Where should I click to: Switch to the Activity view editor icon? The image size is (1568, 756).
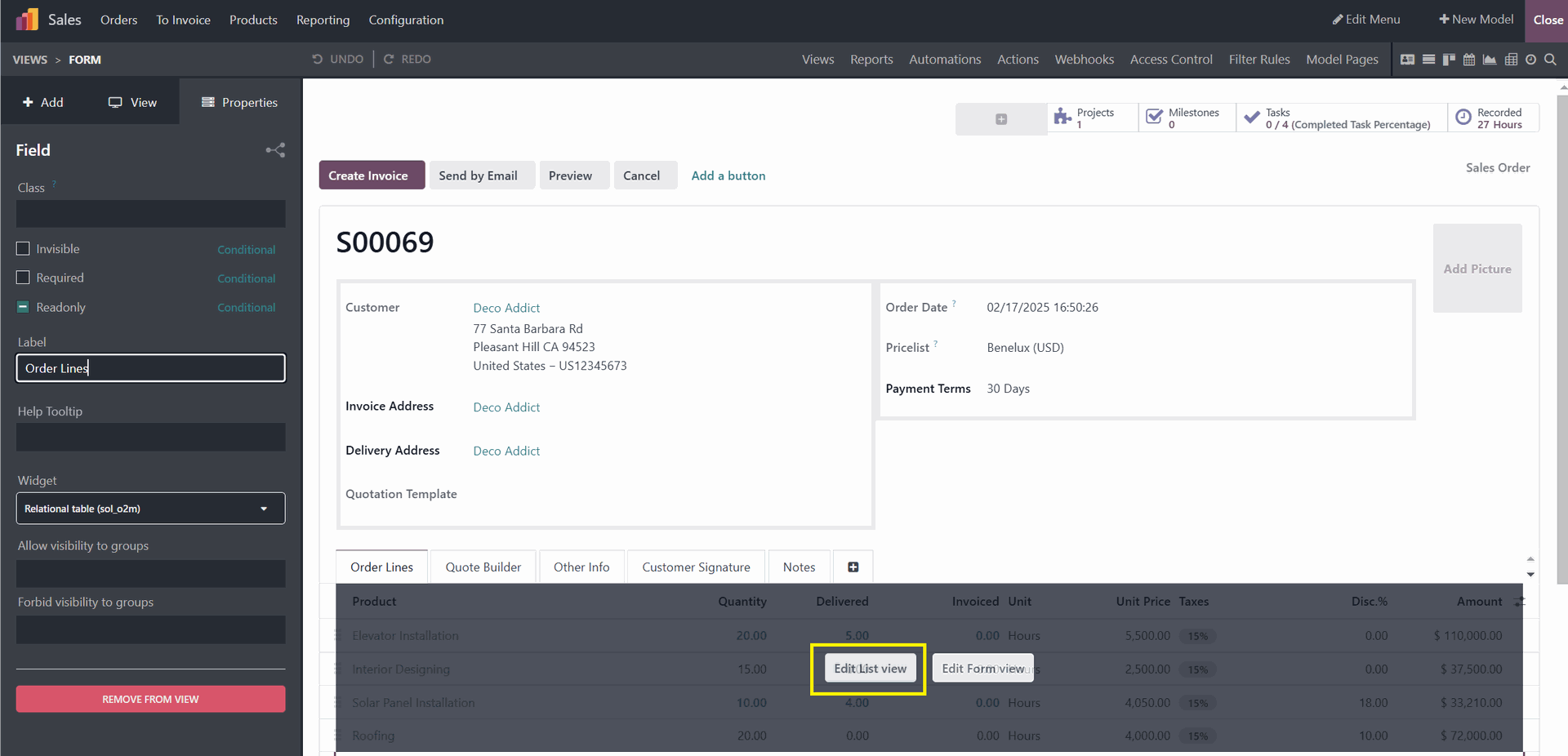coord(1530,60)
